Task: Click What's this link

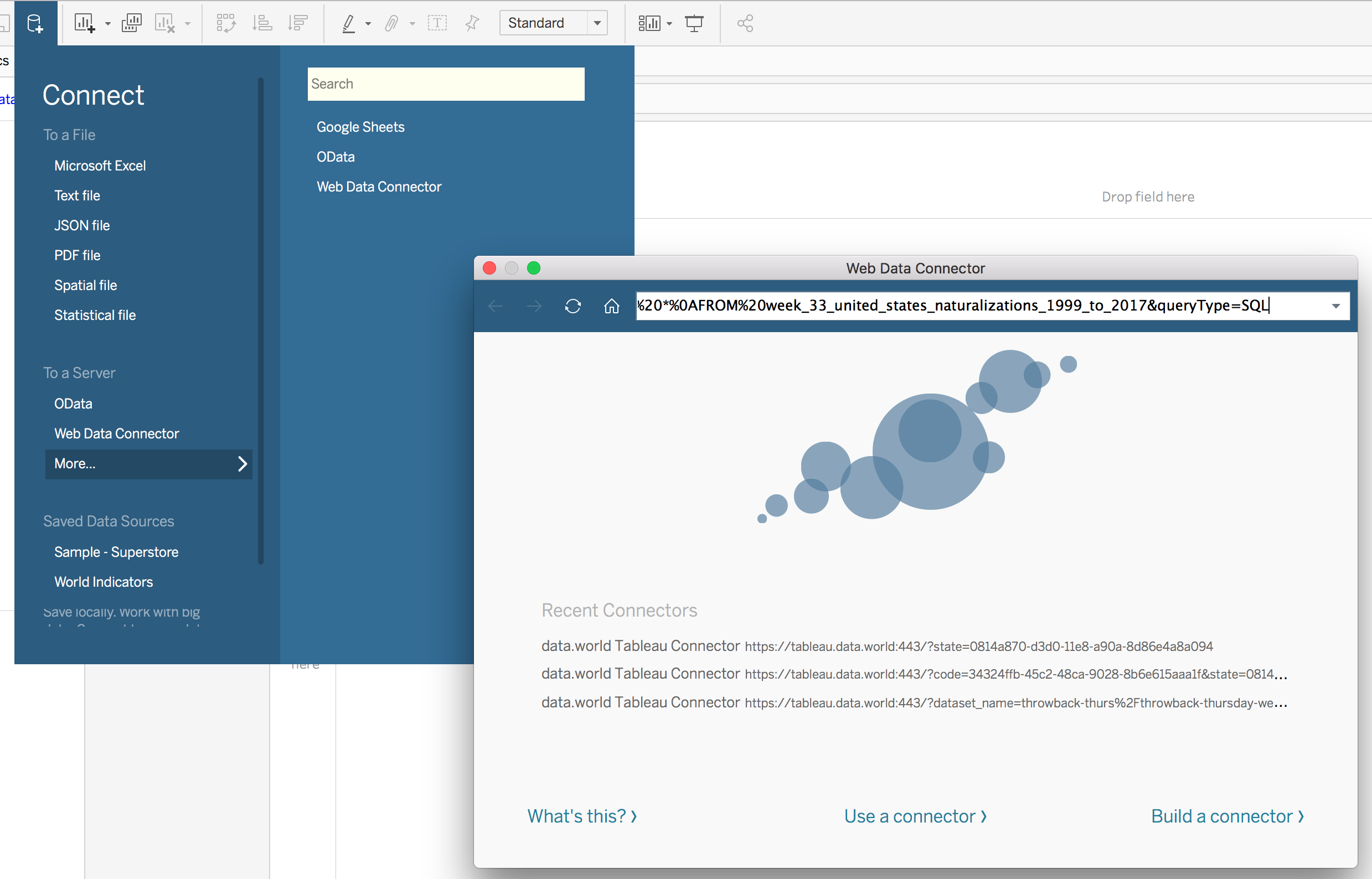Action: coord(582,816)
